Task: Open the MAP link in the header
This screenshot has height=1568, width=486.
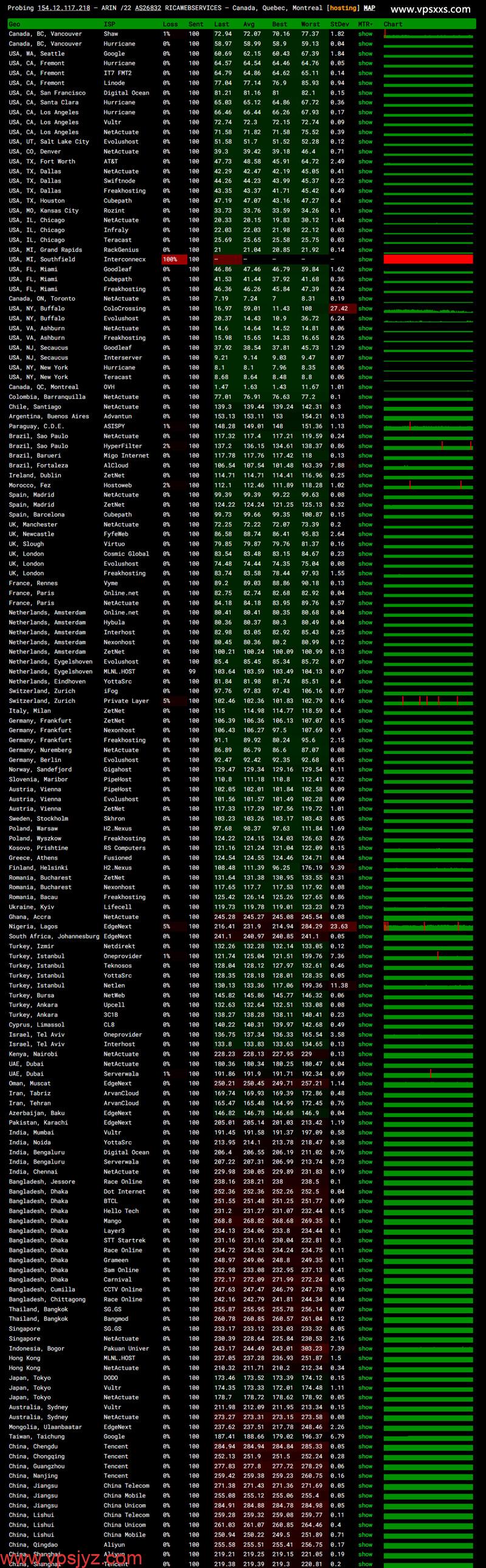Action: (369, 8)
